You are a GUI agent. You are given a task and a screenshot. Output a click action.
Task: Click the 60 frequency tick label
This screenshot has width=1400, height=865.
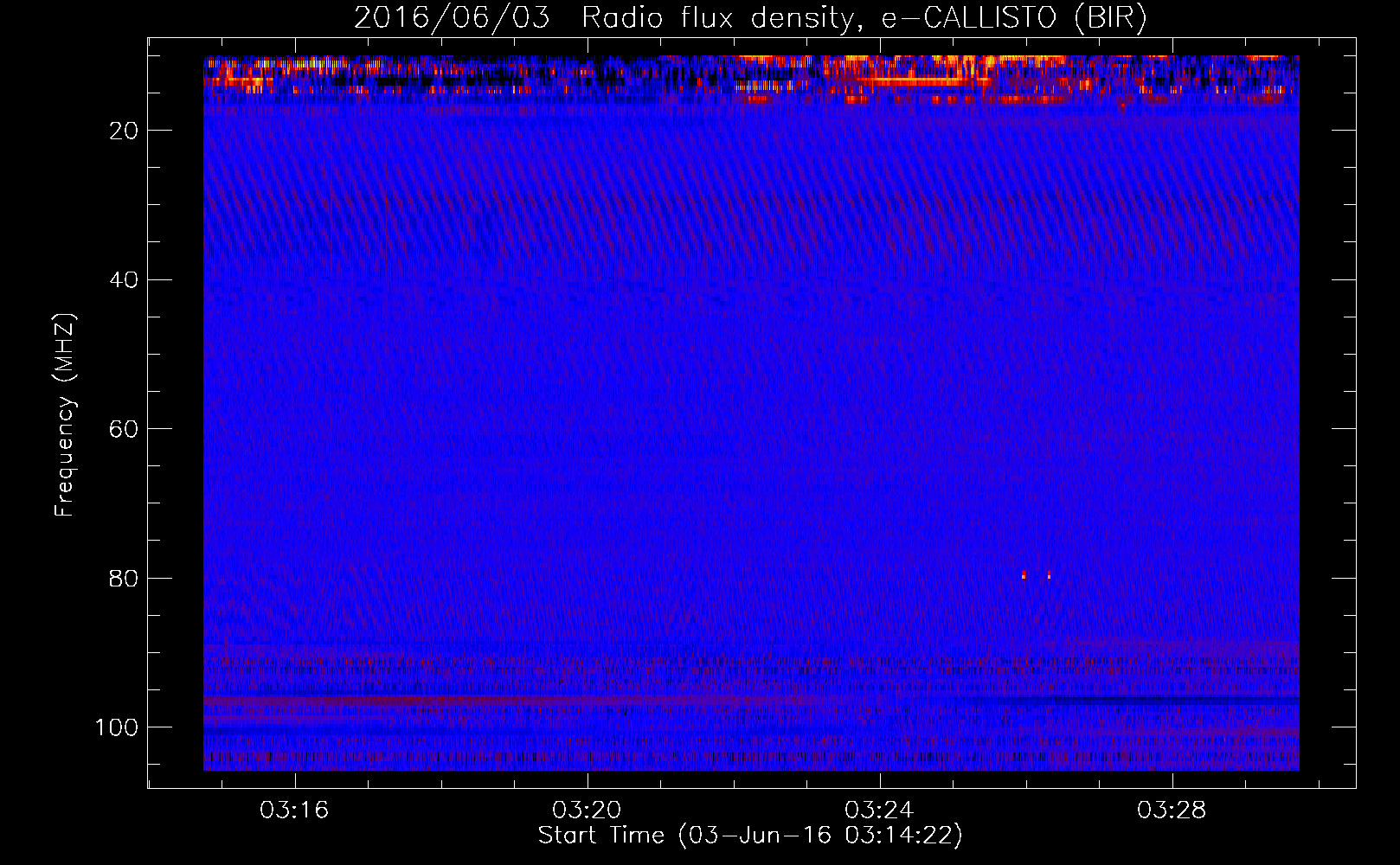click(x=124, y=430)
